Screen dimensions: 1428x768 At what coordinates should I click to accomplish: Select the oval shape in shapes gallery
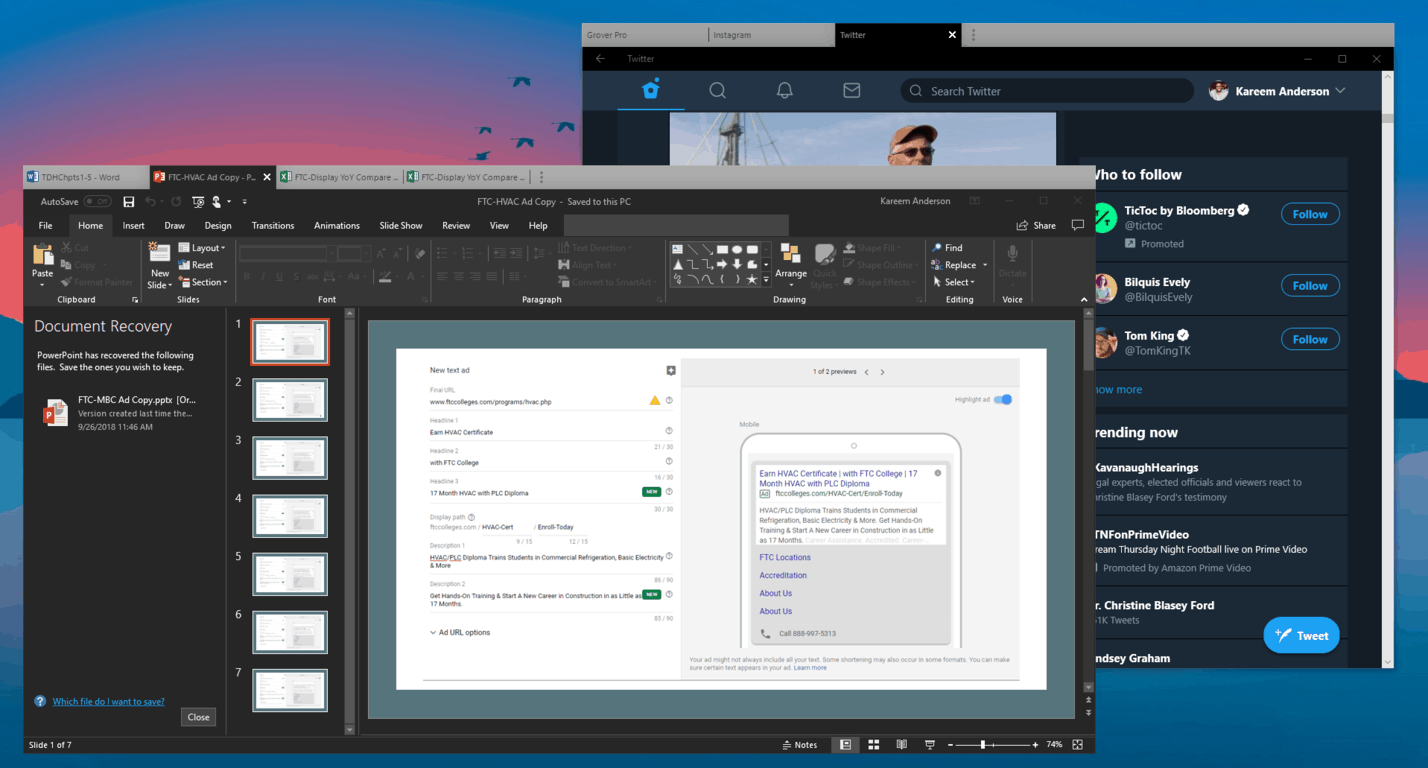tap(737, 249)
